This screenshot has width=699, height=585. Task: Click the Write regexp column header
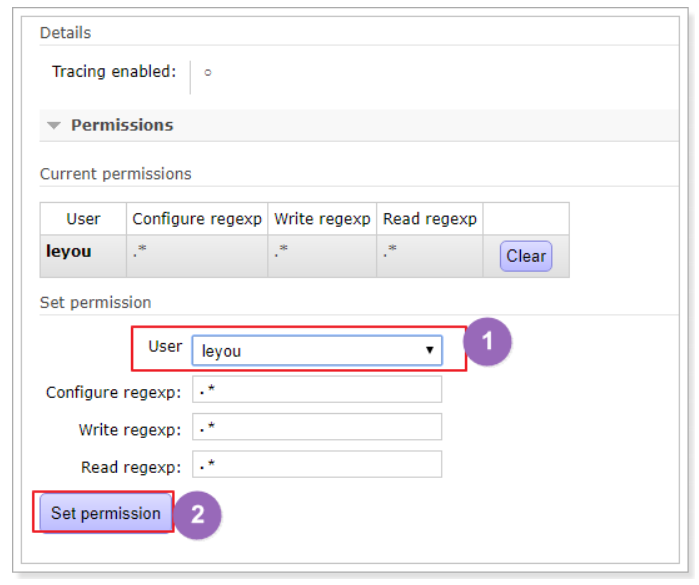click(322, 218)
